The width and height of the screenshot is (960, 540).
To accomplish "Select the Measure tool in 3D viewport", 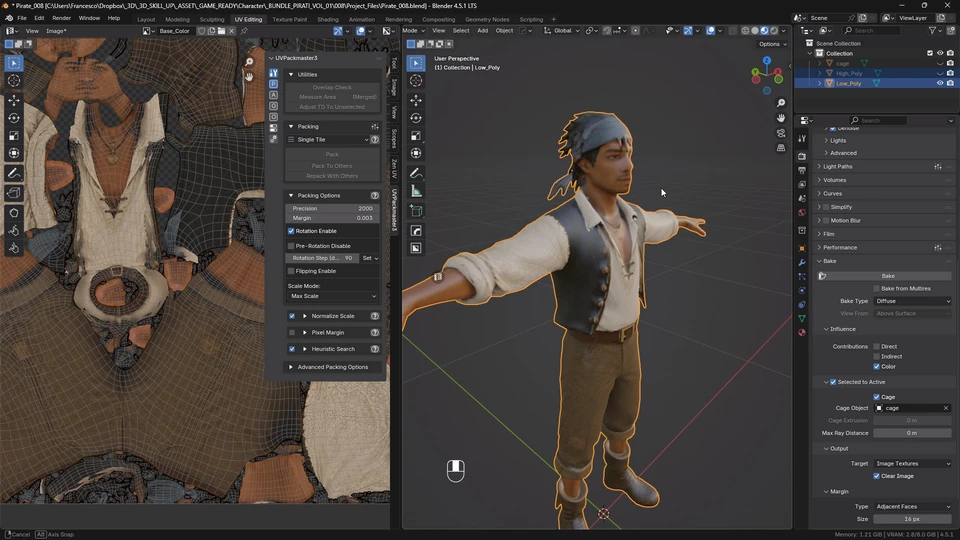I will [x=416, y=192].
